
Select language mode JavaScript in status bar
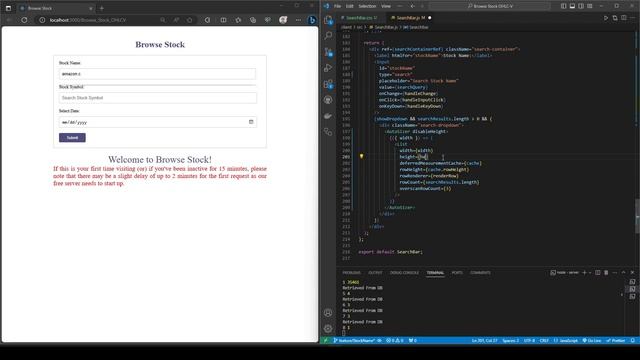coord(566,340)
